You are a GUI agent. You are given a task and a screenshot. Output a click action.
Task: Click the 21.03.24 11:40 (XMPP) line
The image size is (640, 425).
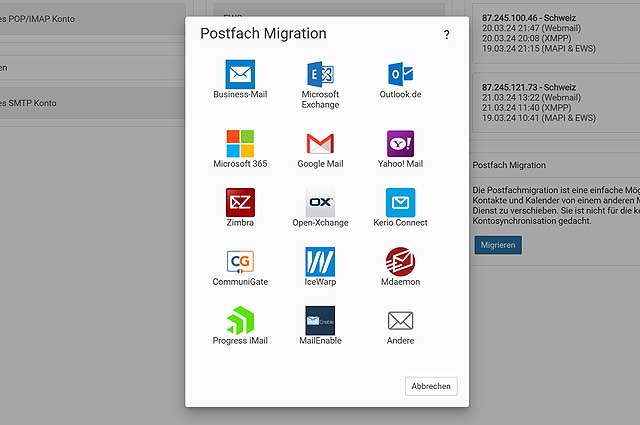coord(526,108)
